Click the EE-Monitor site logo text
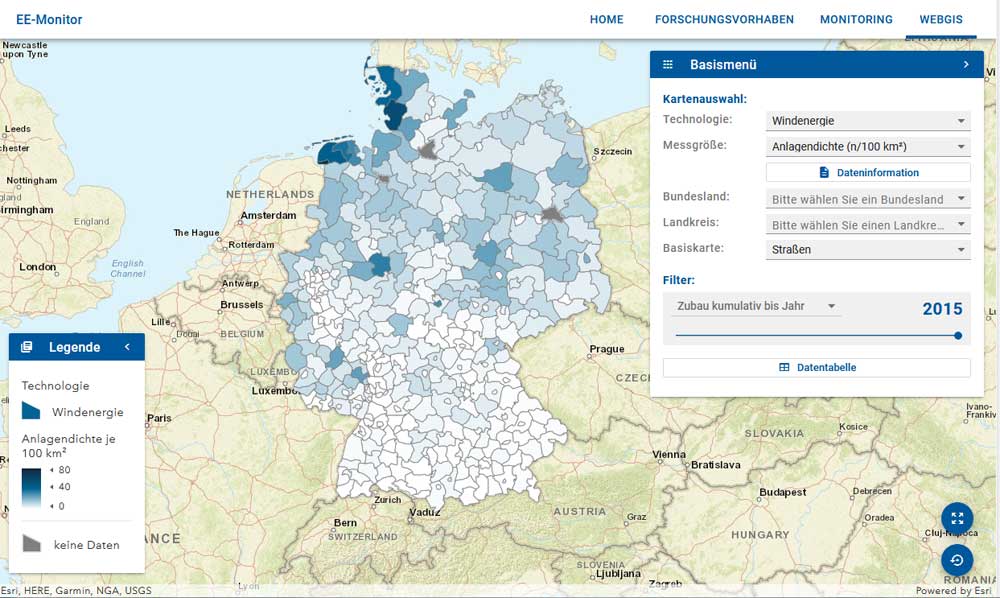This screenshot has height=598, width=1000. coord(49,20)
